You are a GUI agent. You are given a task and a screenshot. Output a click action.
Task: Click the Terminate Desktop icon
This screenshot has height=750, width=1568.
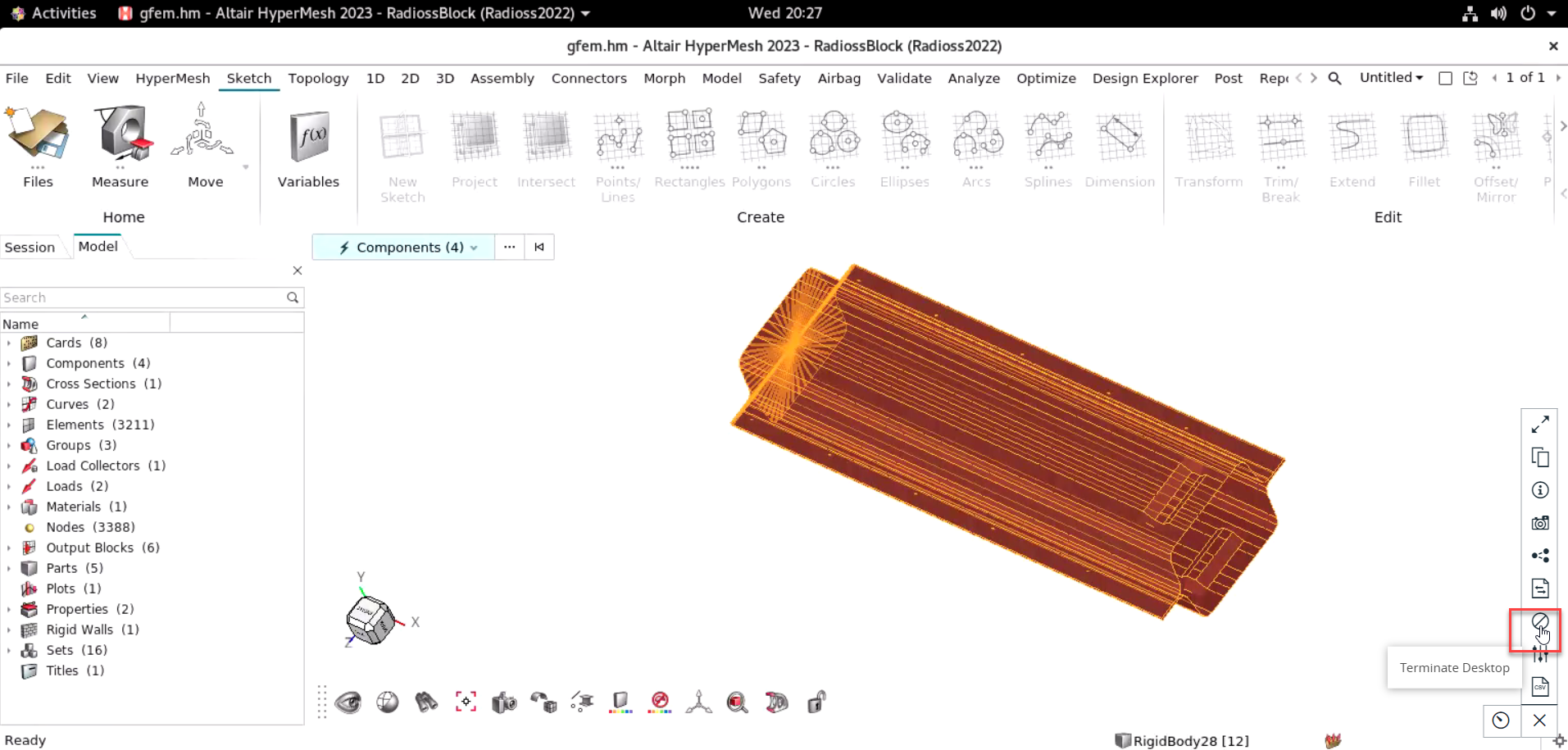[1540, 621]
